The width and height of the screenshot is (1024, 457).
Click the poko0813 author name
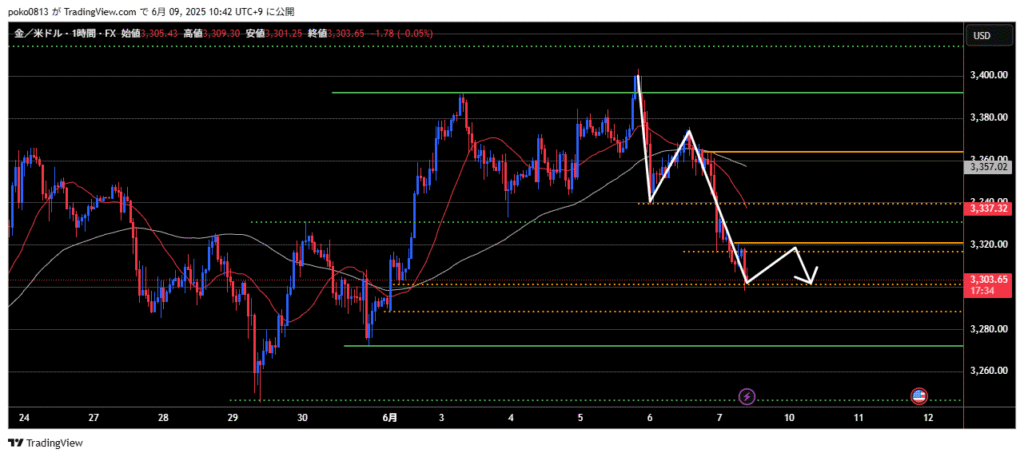(x=28, y=11)
